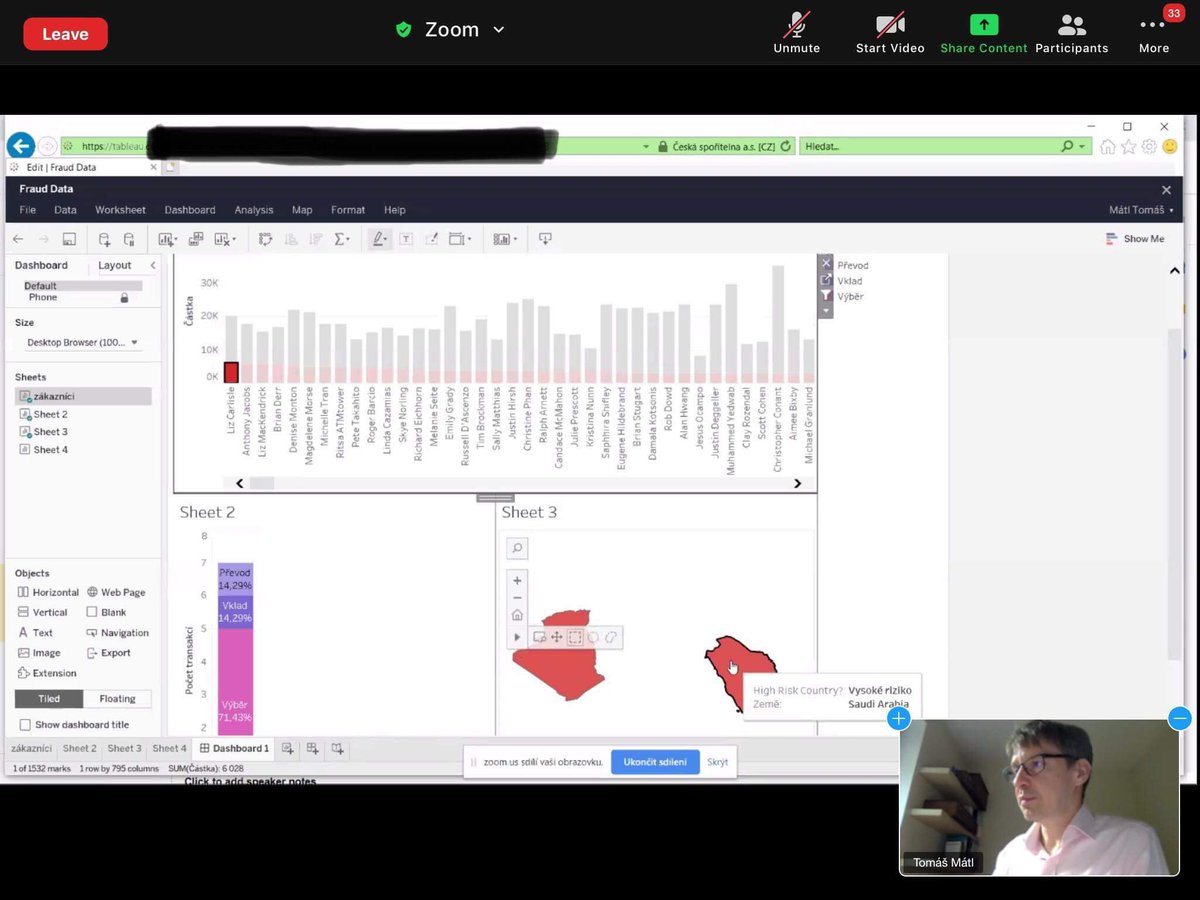Click the Show Mark Labels T icon
The image size is (1200, 900).
[406, 239]
